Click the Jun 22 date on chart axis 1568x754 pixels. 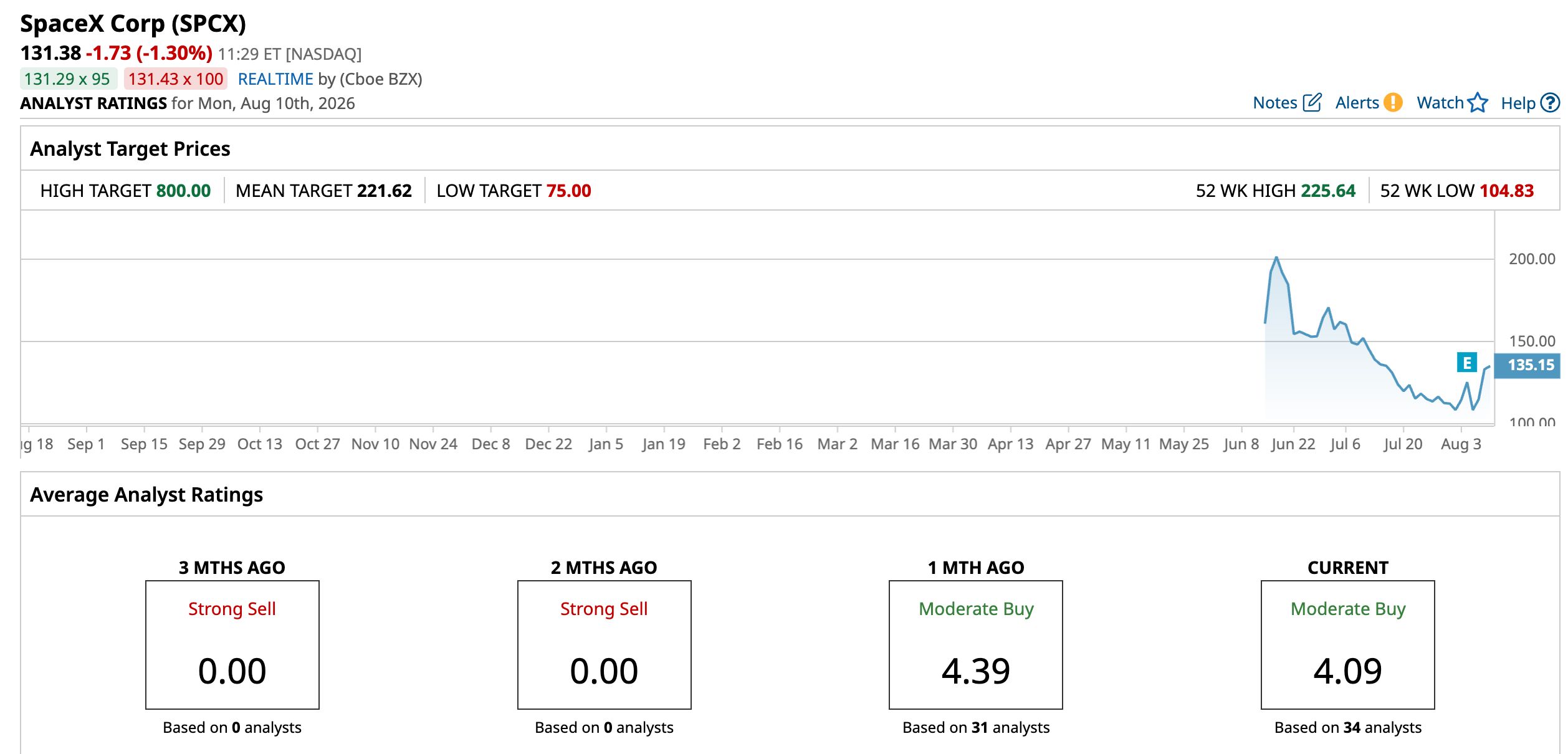(x=1293, y=444)
